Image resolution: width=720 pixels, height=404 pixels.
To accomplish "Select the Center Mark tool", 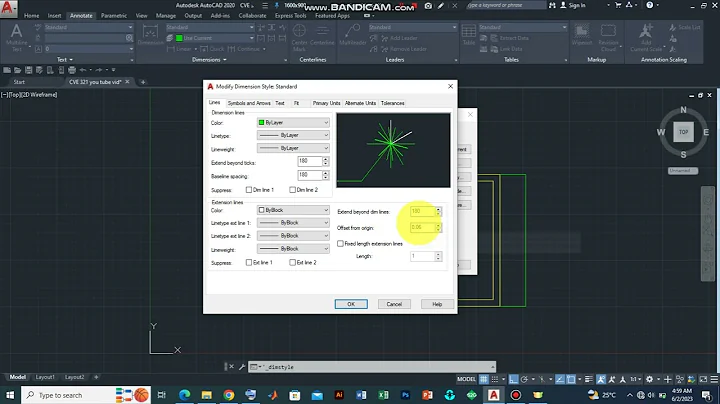I will [299, 32].
